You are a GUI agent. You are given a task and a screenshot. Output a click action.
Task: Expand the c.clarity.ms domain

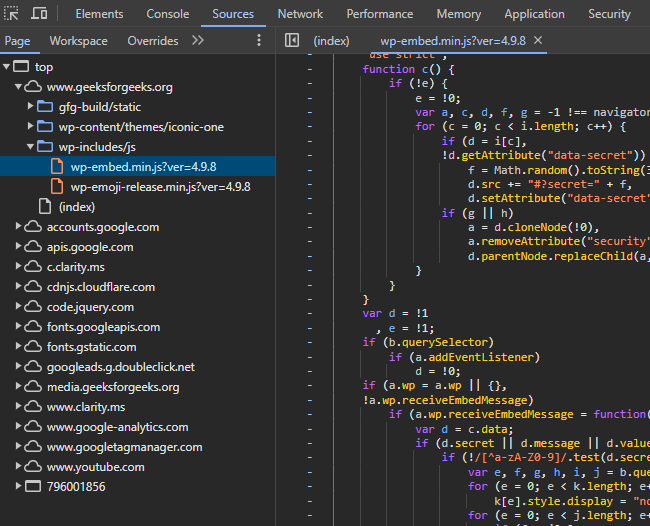(x=18, y=266)
